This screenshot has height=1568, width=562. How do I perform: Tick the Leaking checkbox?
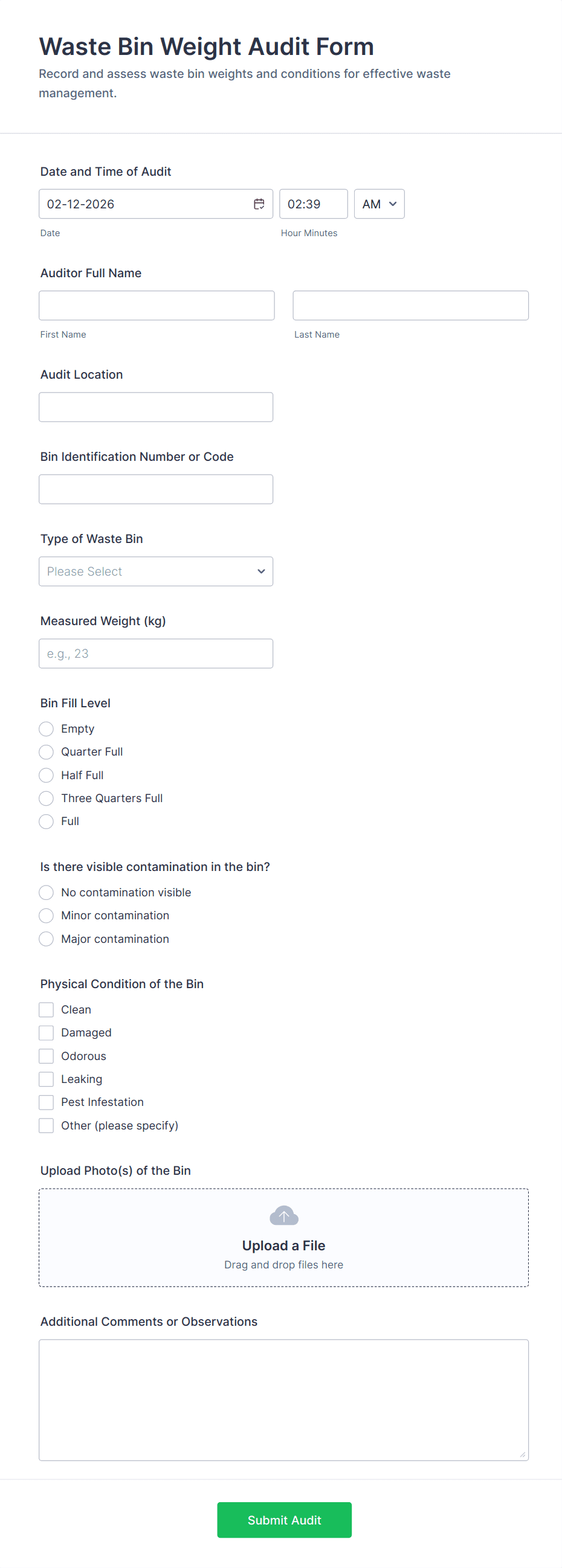point(47,1079)
